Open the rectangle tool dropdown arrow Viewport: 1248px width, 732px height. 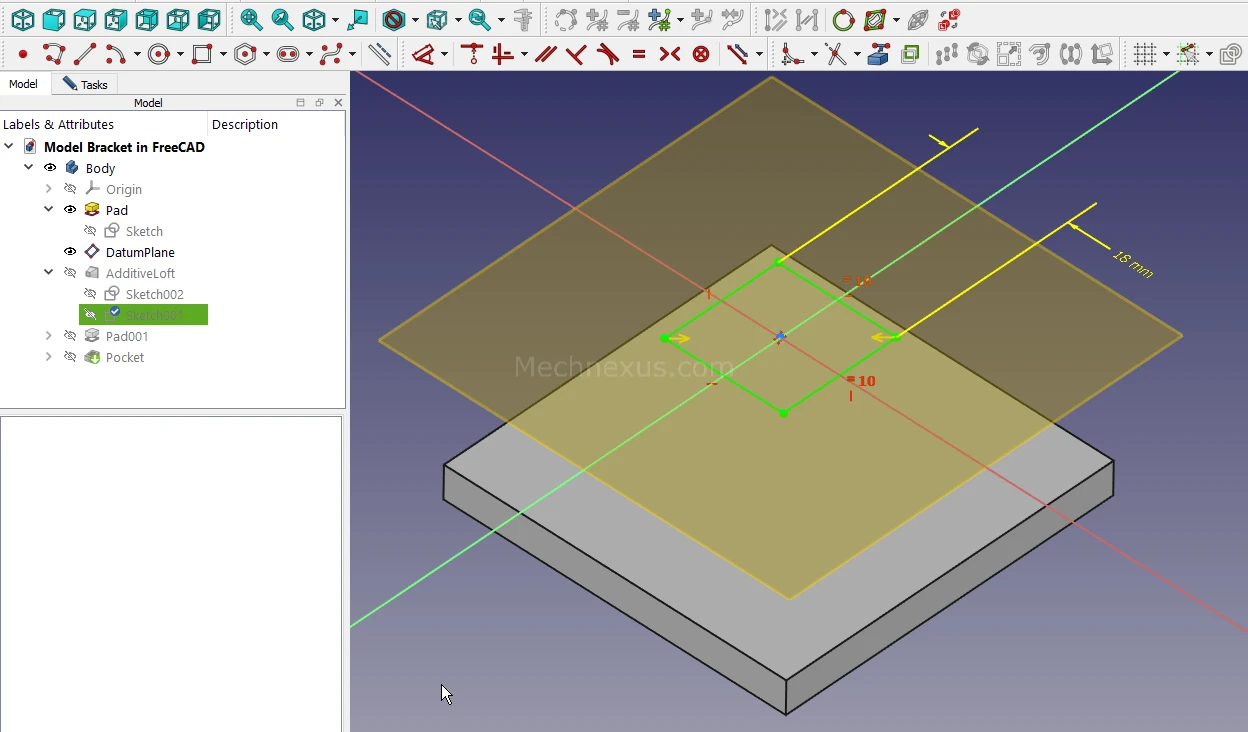(x=223, y=55)
